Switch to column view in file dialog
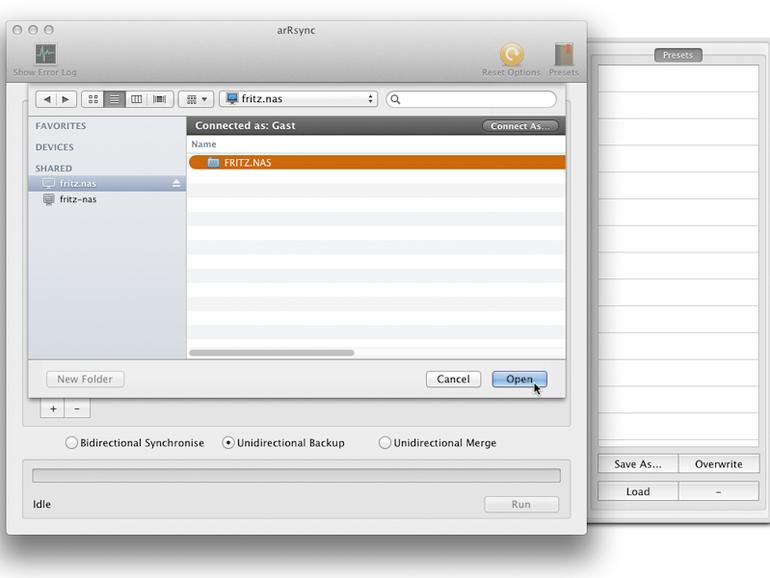This screenshot has height=578, width=770. (x=137, y=99)
